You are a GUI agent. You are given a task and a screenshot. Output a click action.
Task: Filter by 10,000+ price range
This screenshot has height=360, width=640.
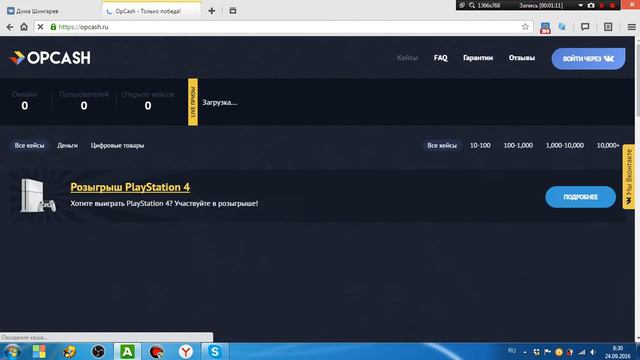608,145
